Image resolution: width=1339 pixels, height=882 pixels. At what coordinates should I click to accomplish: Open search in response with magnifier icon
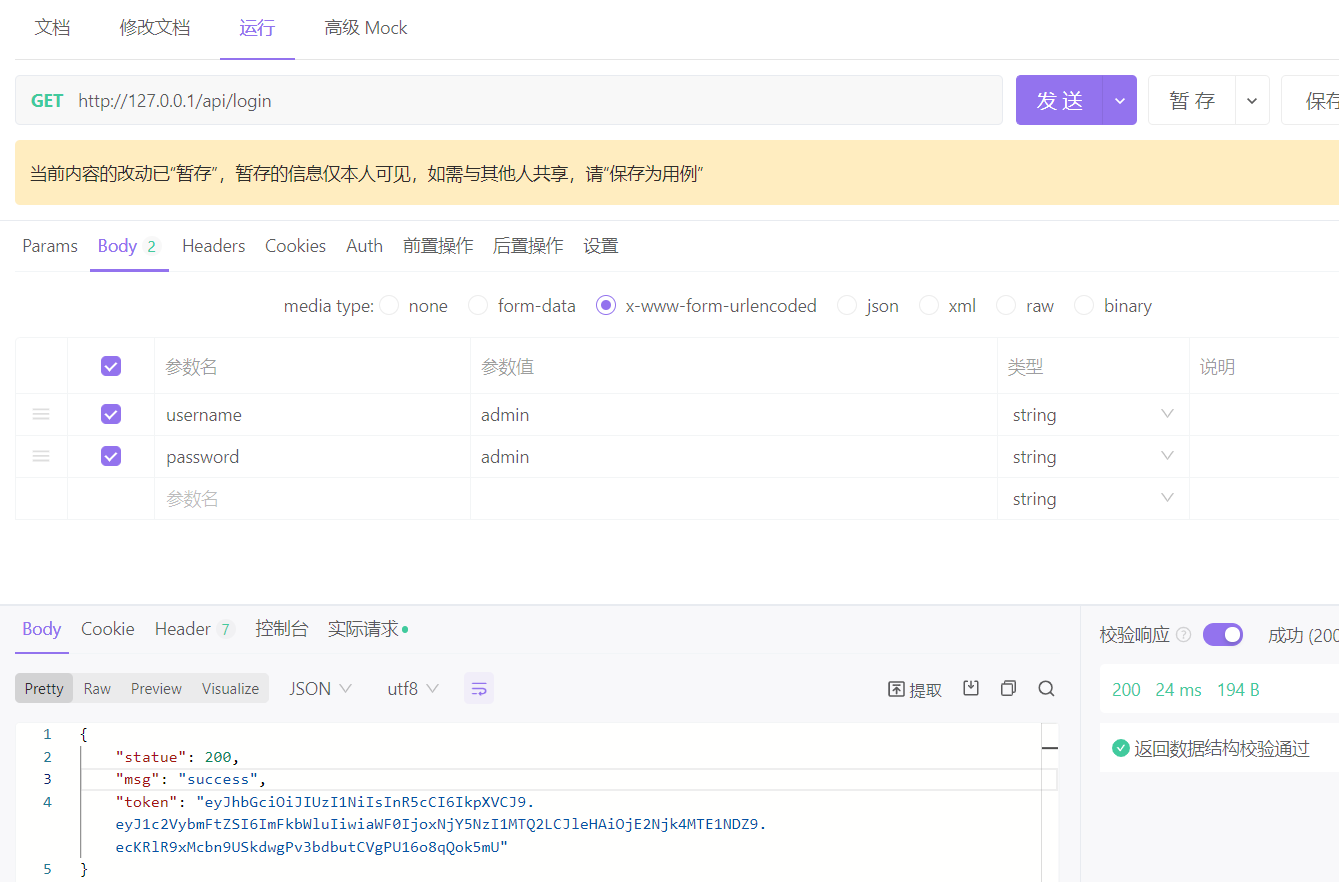[x=1046, y=688]
